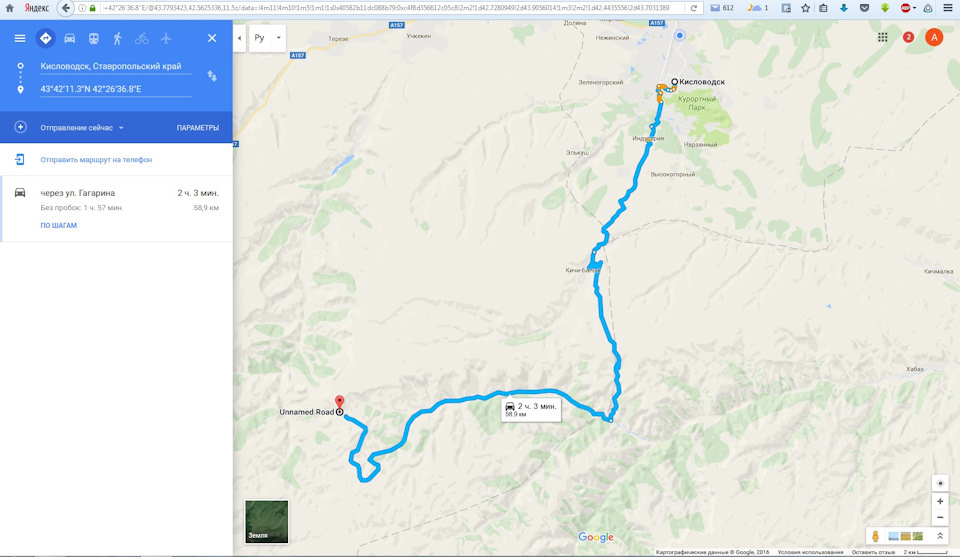960x557 pixels.
Task: Open ПО ШАГАМ step-by-step directions
Action: pyautogui.click(x=59, y=225)
